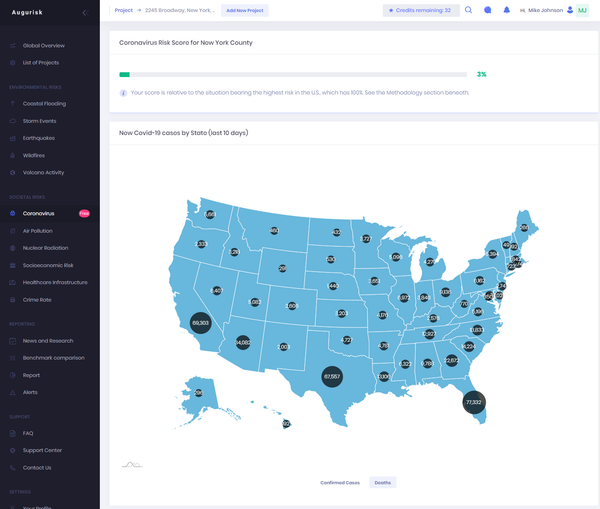The height and width of the screenshot is (509, 600).
Task: Select Wildfires in sidebar
Action: pyautogui.click(x=34, y=155)
